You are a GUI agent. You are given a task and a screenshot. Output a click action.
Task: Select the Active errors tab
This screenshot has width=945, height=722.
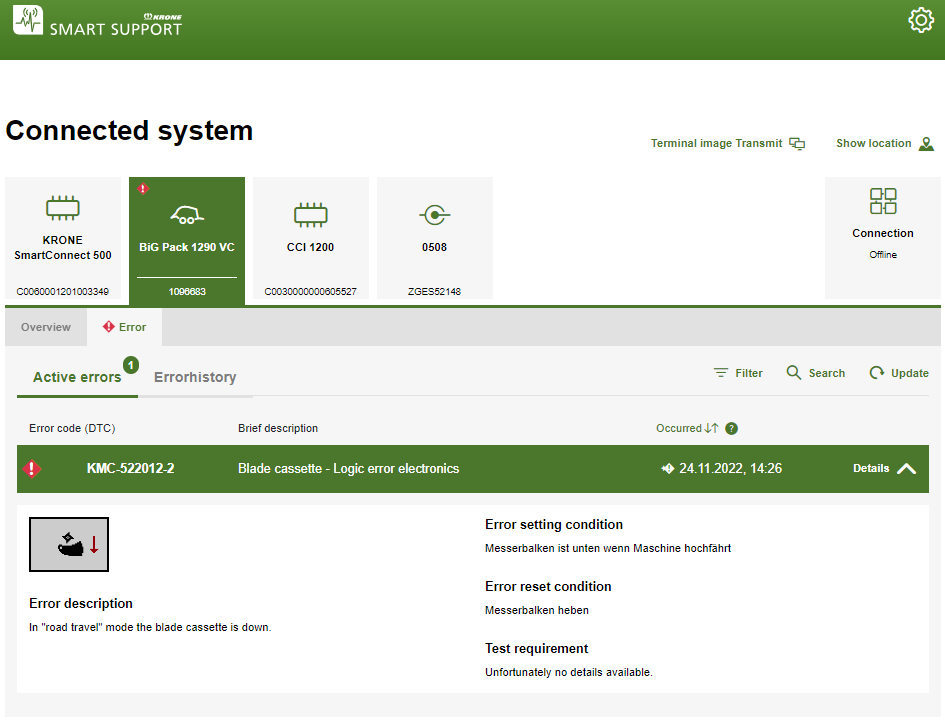pyautogui.click(x=77, y=377)
